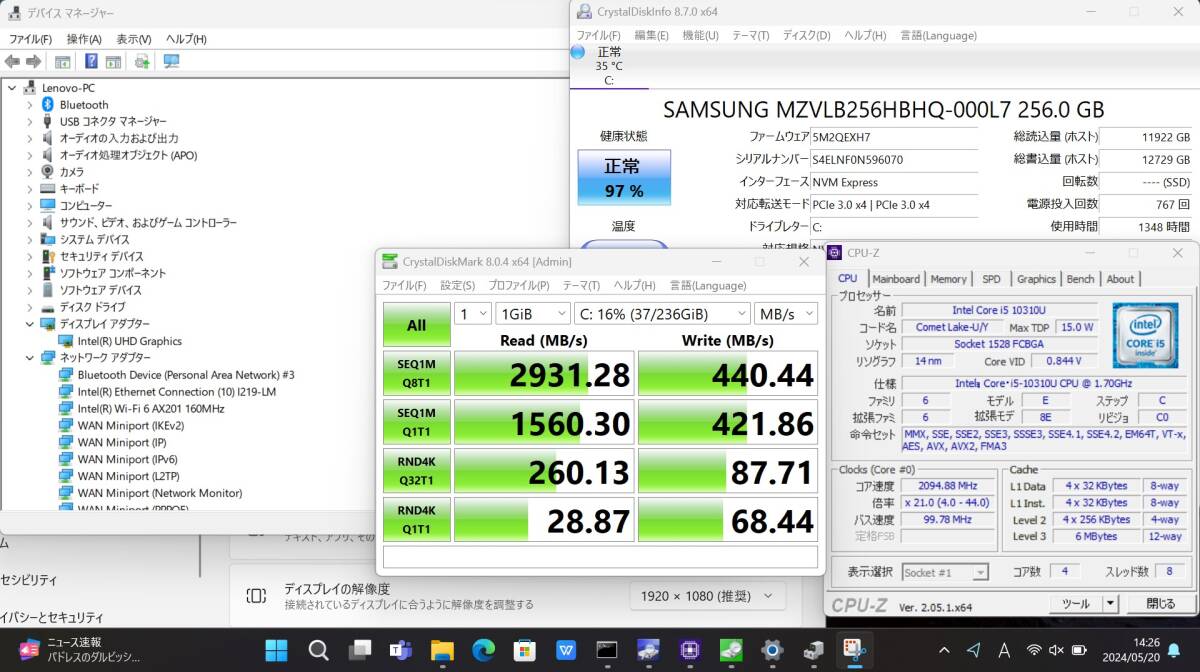Expand the Bluetooth category in Device Manager
The image size is (1200, 672).
31,105
